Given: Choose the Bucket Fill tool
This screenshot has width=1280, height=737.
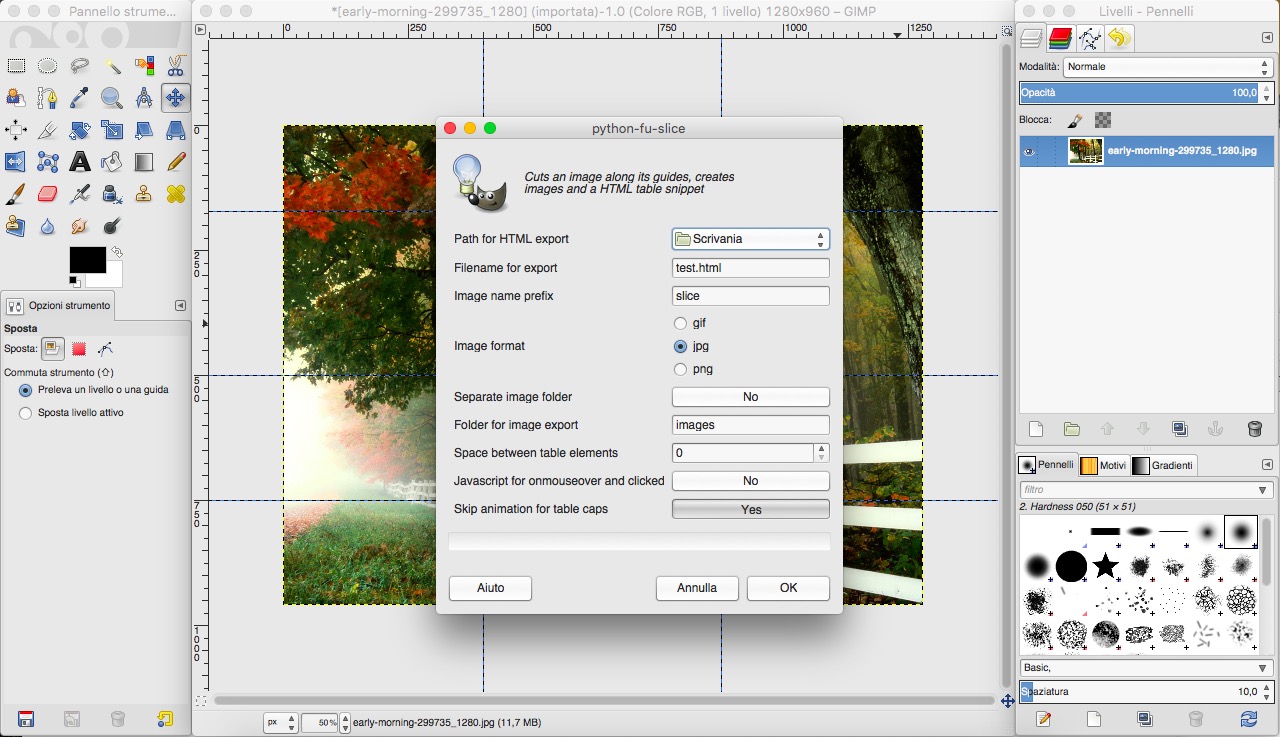Looking at the screenshot, I should pyautogui.click(x=112, y=162).
